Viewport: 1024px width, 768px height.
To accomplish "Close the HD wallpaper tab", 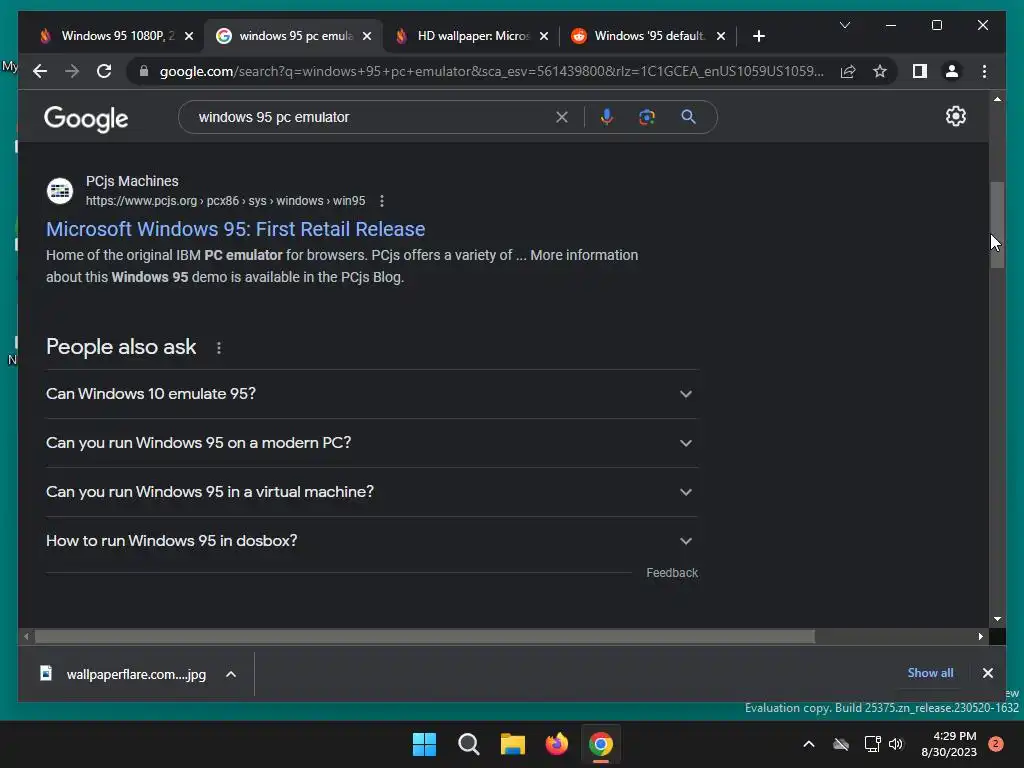I will pos(543,37).
